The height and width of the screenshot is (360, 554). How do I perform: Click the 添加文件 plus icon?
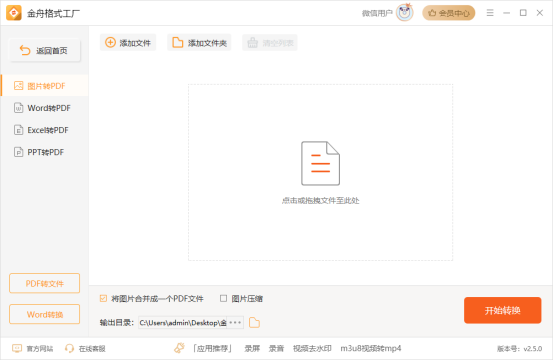[110, 43]
